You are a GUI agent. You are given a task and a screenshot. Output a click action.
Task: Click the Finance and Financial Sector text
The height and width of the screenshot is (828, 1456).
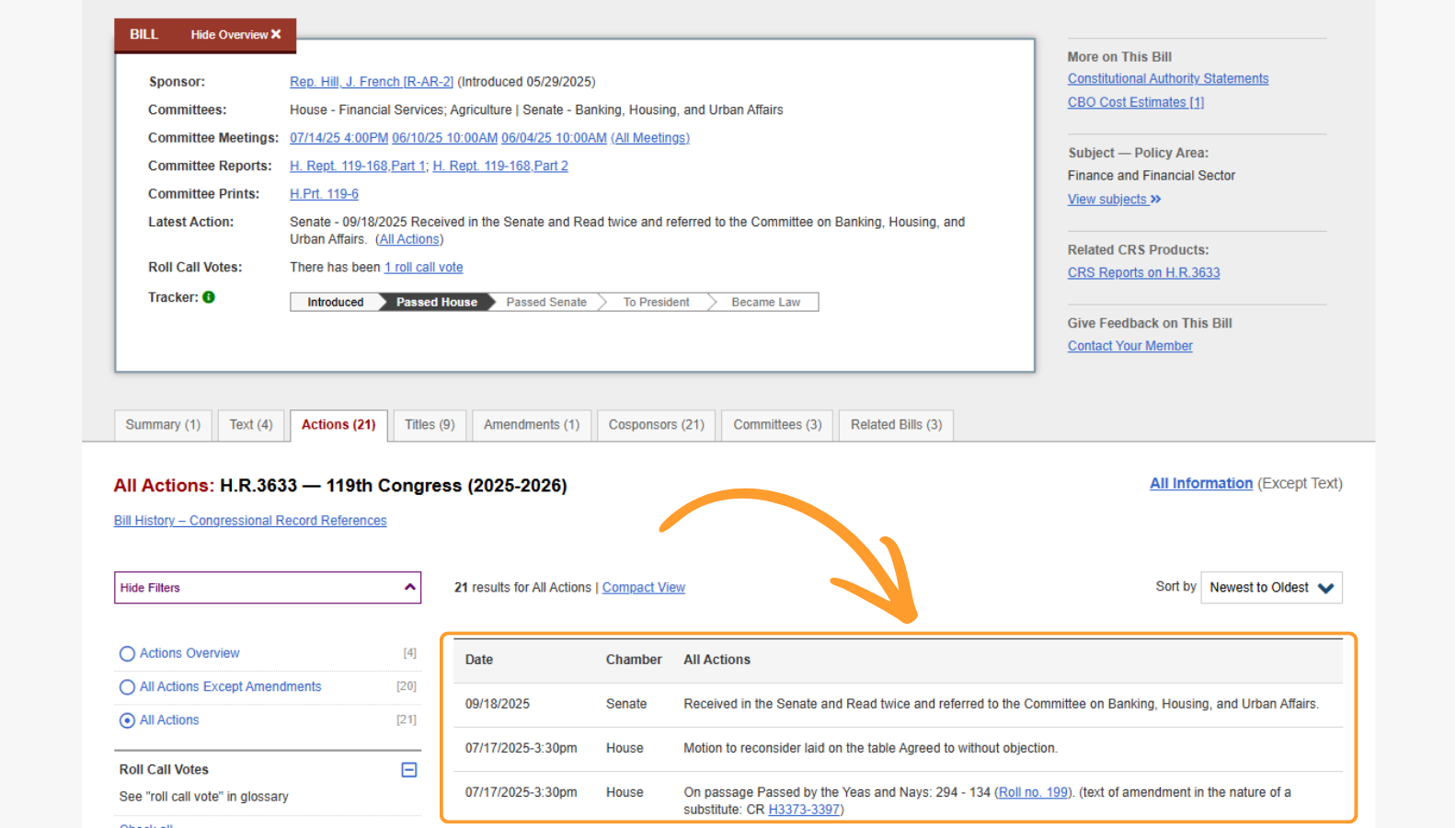click(1151, 176)
